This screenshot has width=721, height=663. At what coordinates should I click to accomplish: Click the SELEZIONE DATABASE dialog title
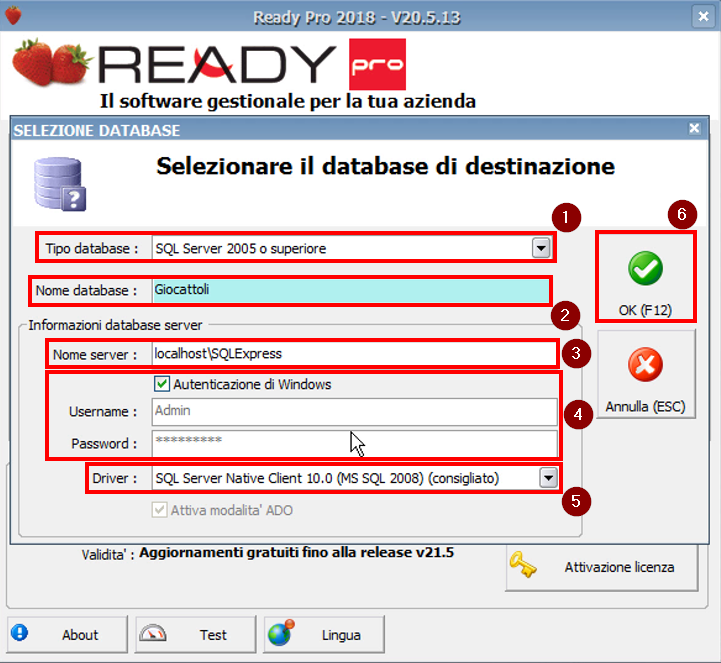click(x=97, y=131)
